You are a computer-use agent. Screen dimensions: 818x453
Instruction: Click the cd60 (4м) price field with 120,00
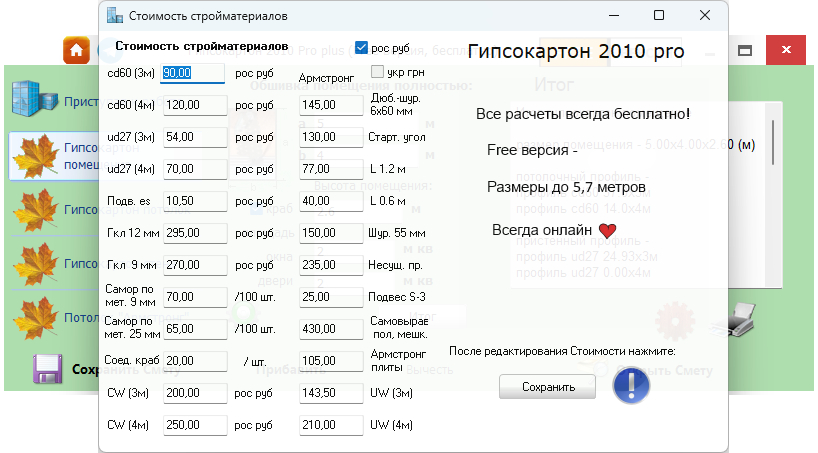click(195, 105)
